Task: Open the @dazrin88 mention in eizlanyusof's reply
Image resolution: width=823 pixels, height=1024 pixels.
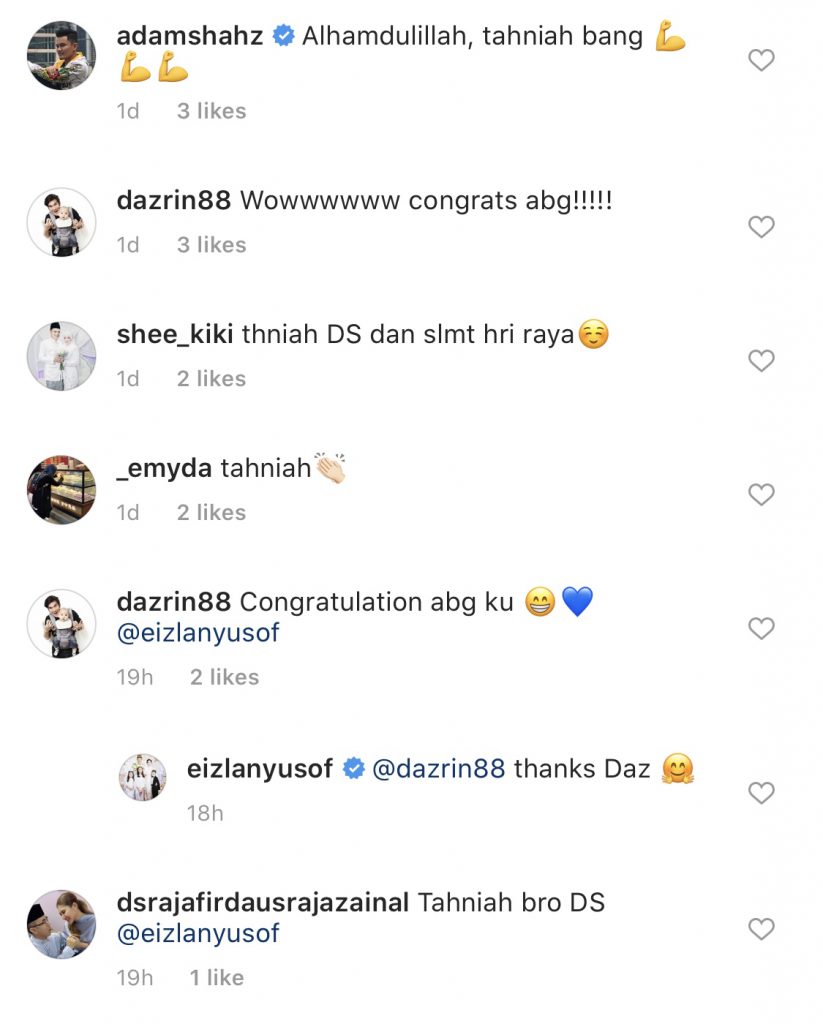Action: pyautogui.click(x=438, y=769)
